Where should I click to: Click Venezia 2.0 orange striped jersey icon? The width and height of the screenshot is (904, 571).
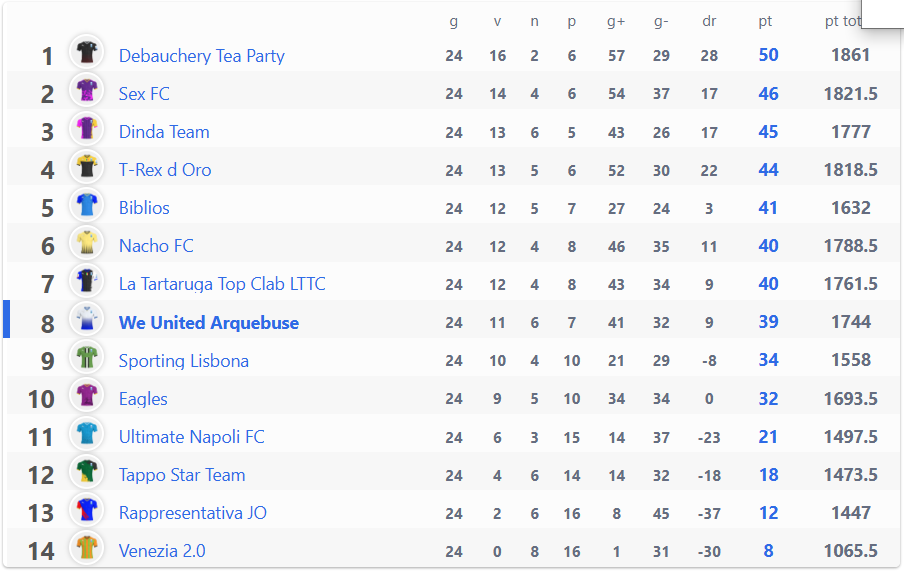coord(86,547)
